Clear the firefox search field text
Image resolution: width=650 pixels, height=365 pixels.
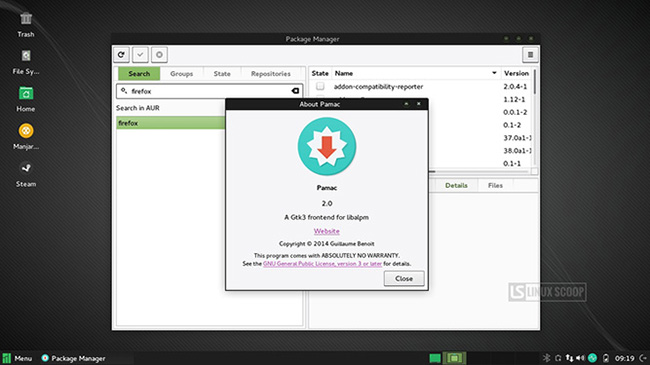coord(295,91)
